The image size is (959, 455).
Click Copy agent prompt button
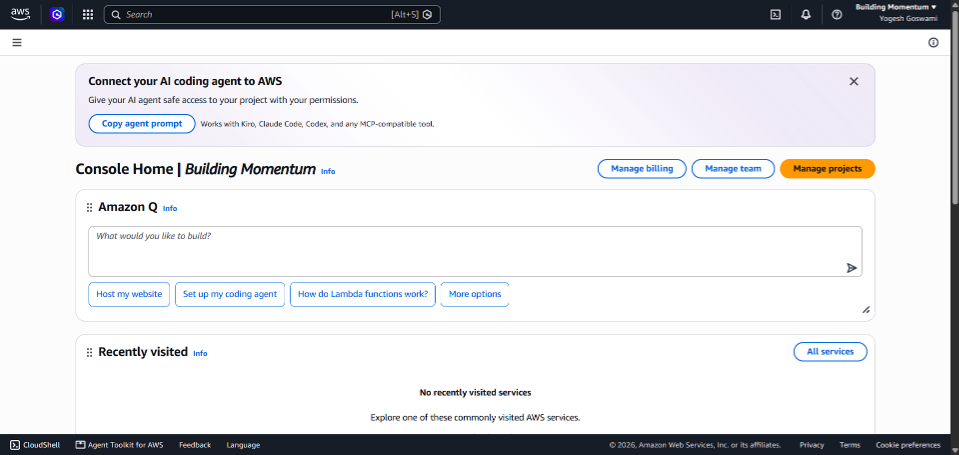coord(142,124)
